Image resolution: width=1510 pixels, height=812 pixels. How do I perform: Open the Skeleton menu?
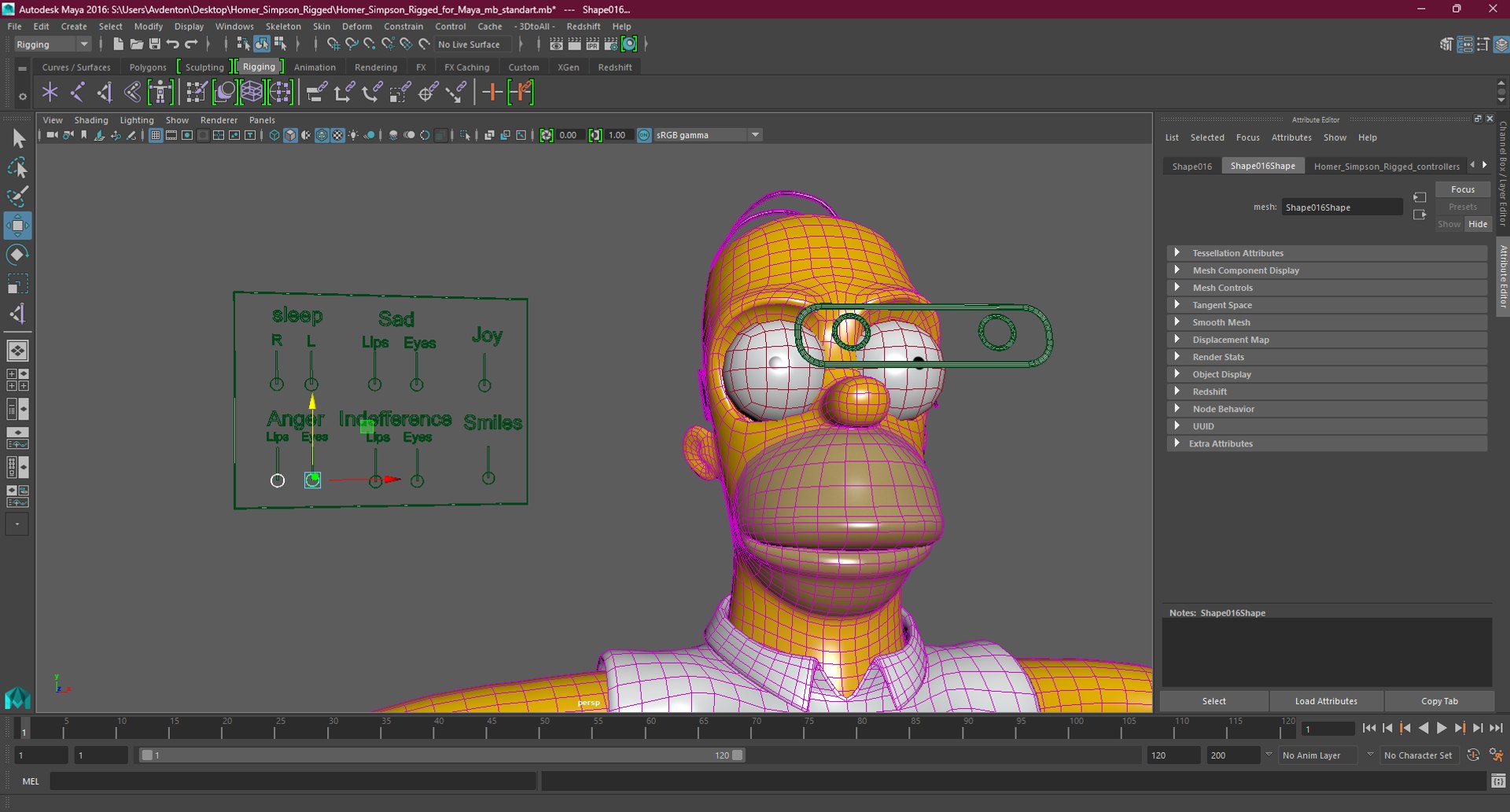pyautogui.click(x=283, y=26)
